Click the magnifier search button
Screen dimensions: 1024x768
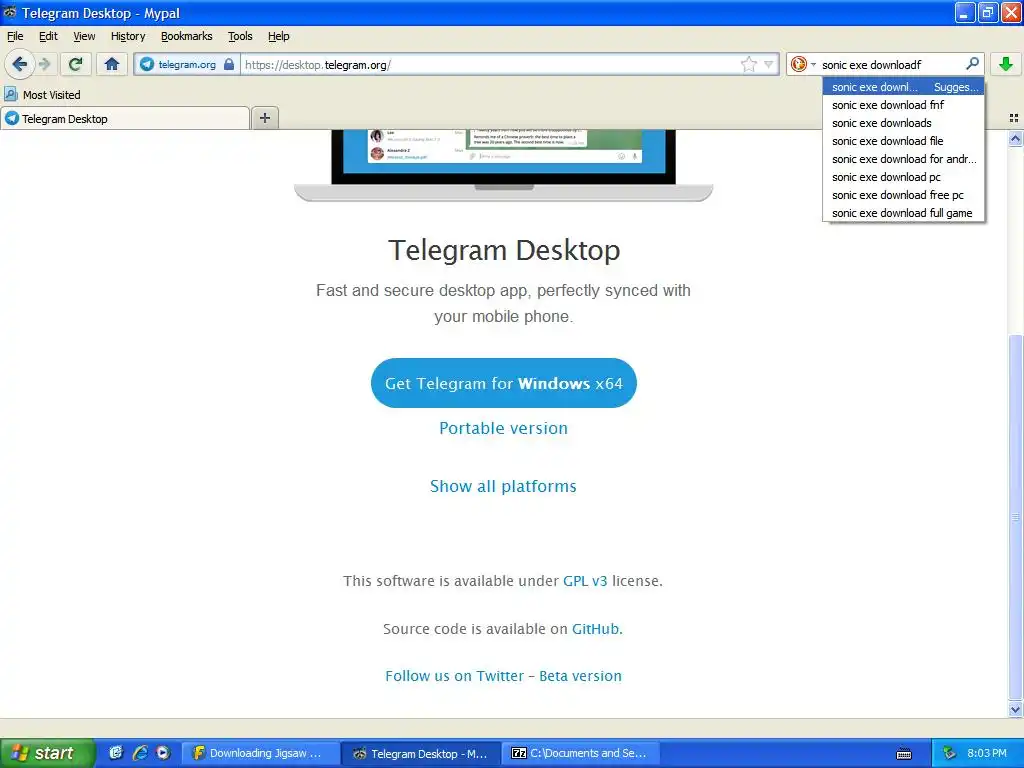[x=972, y=63]
